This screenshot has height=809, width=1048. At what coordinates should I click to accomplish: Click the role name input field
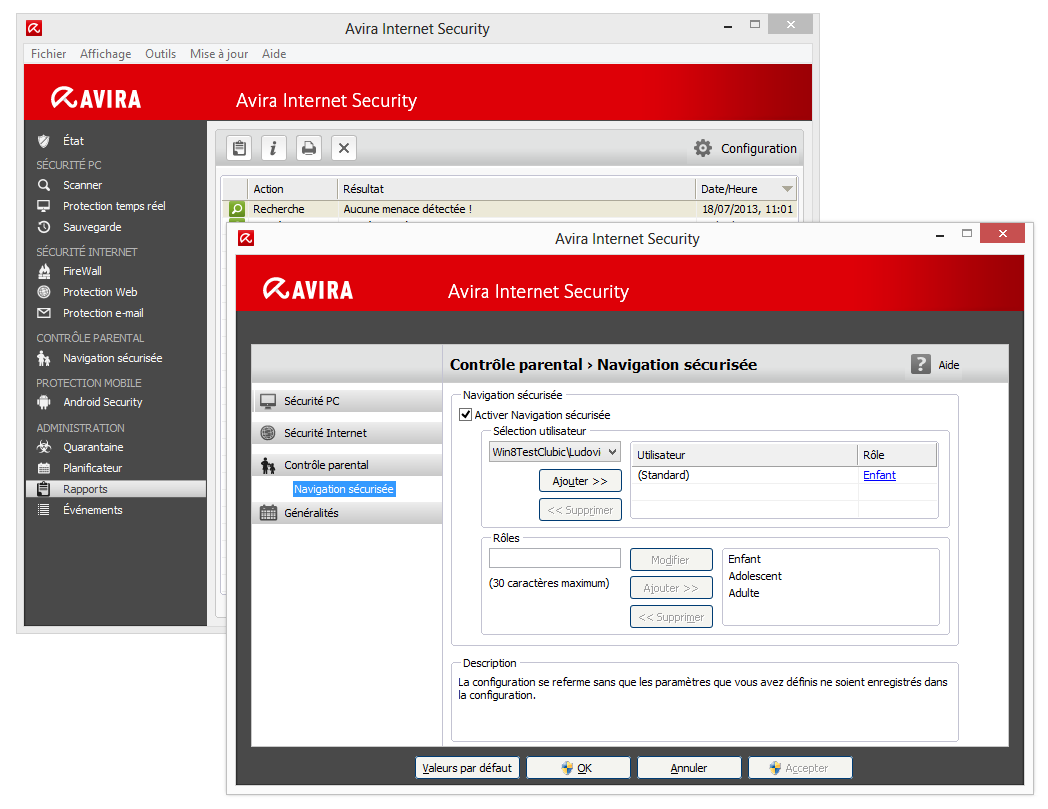tap(555, 559)
